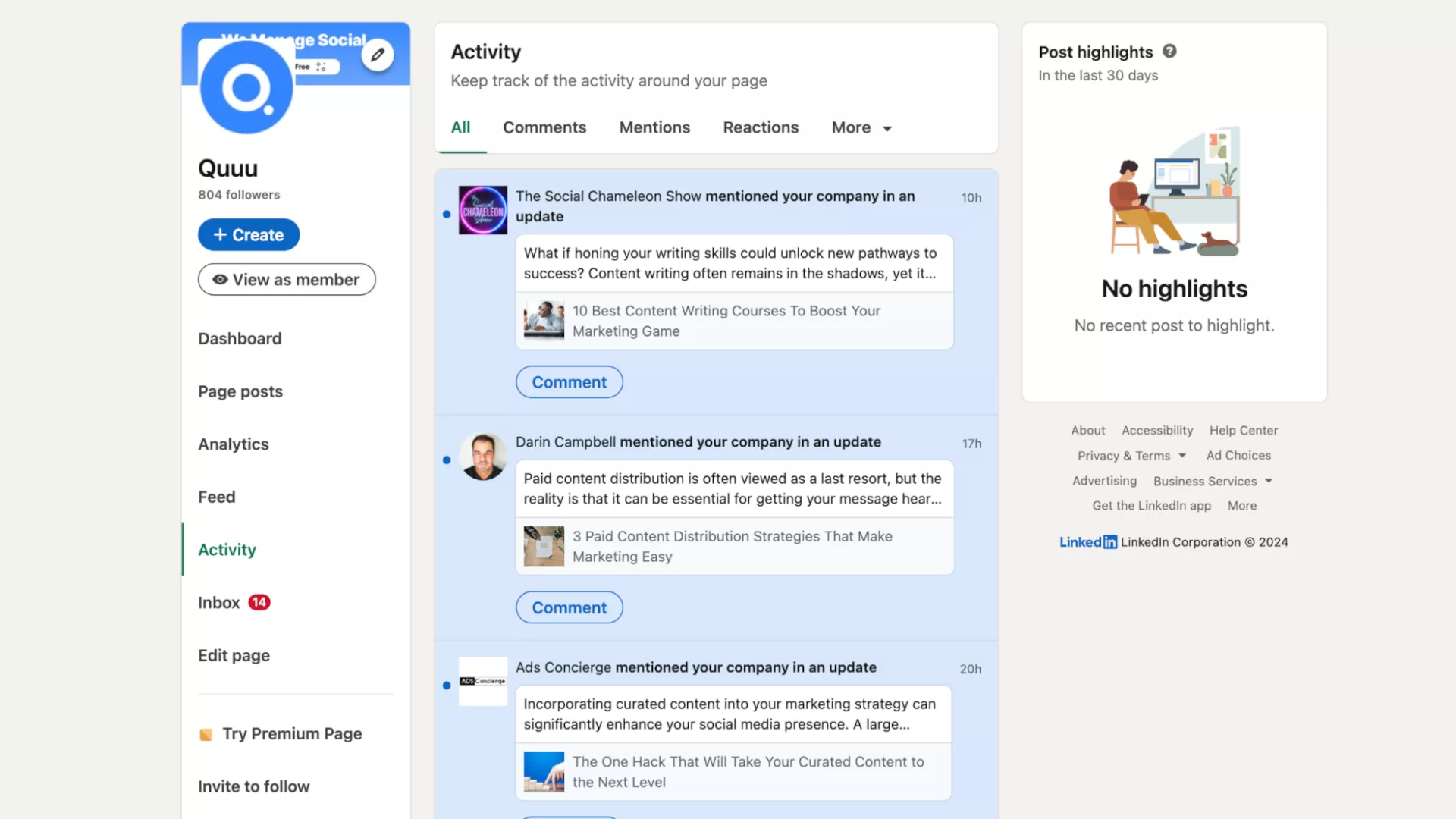This screenshot has height=819, width=1456.
Task: Click the blue Create button
Action: (249, 235)
